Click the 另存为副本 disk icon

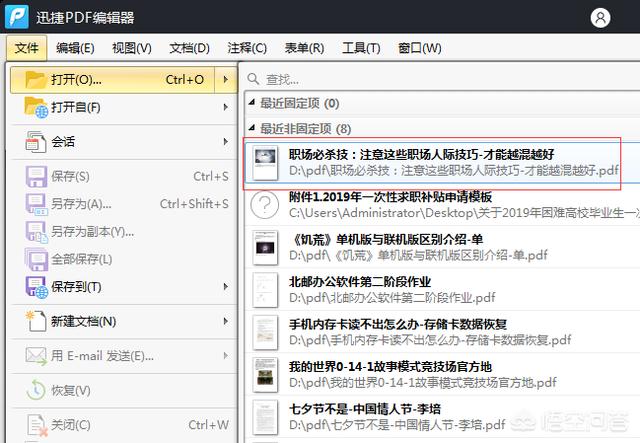point(36,232)
